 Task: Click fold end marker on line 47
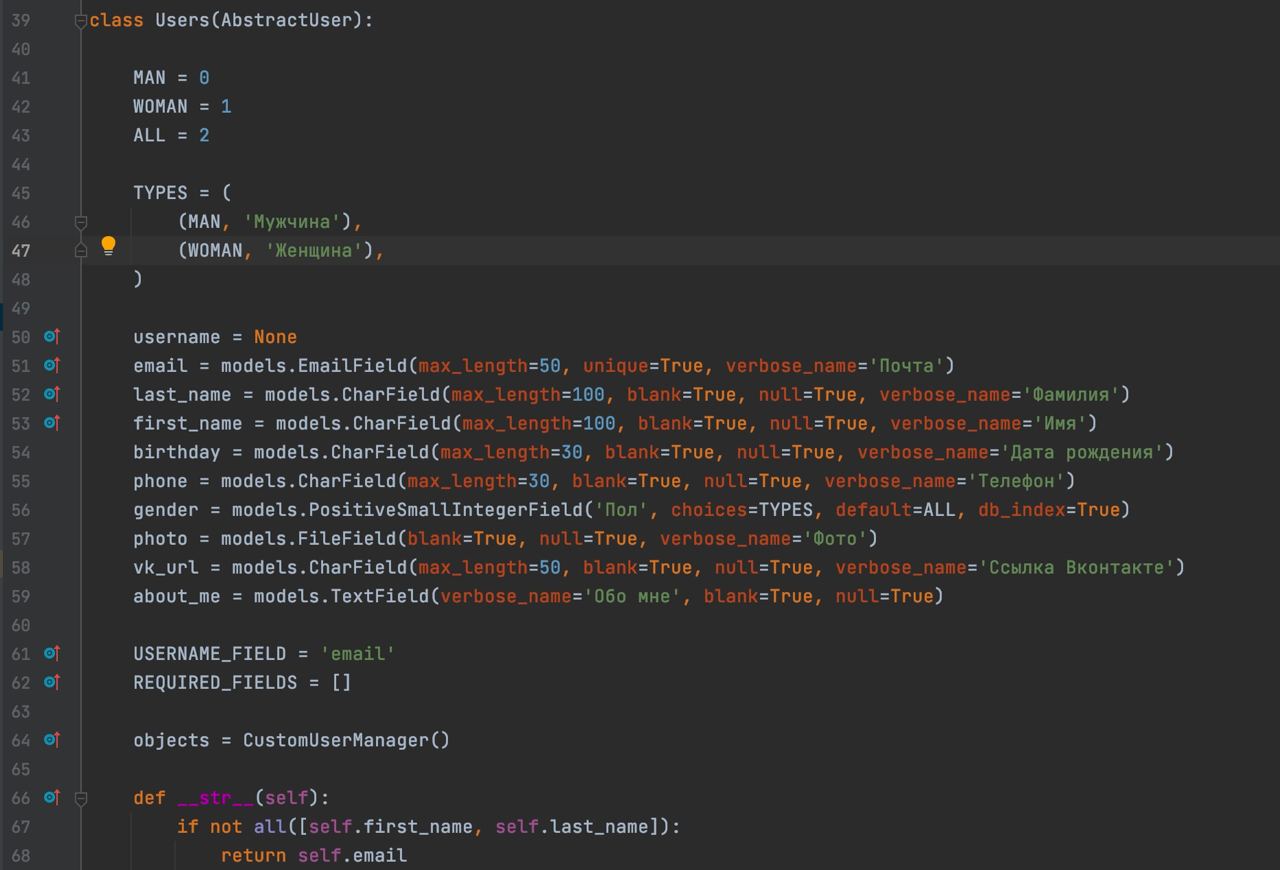pos(81,250)
